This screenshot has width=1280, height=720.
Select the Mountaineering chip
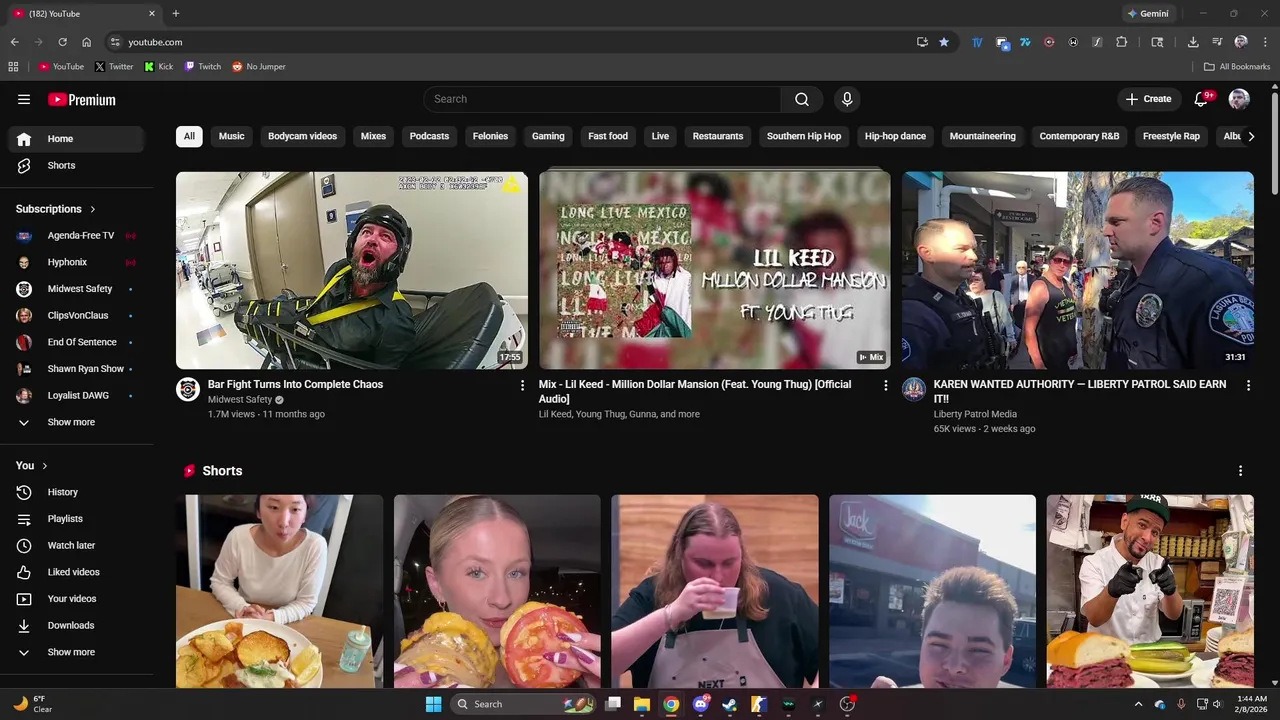pyautogui.click(x=982, y=136)
